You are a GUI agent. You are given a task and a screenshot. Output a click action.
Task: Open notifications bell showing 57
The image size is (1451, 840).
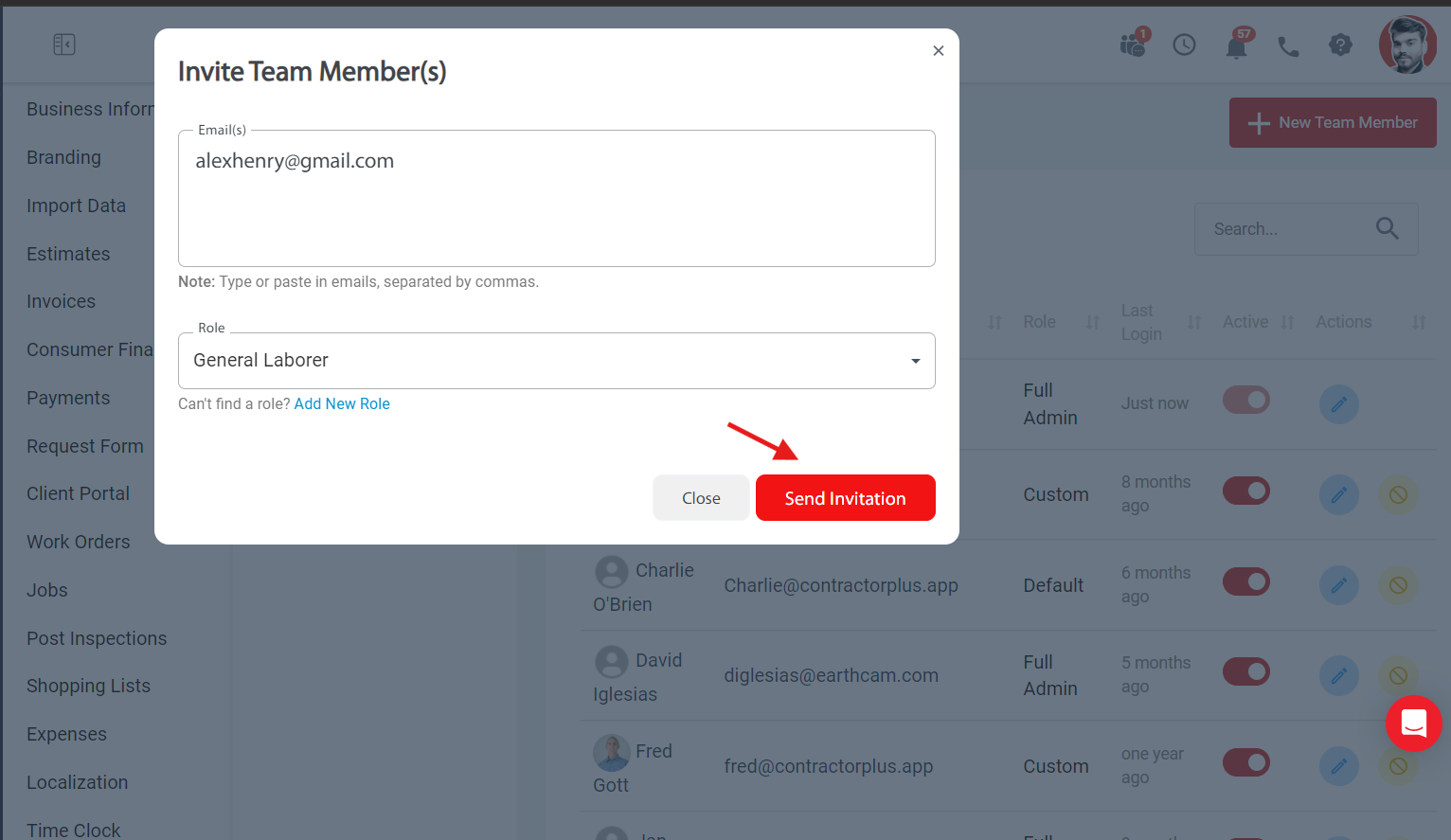pyautogui.click(x=1237, y=44)
